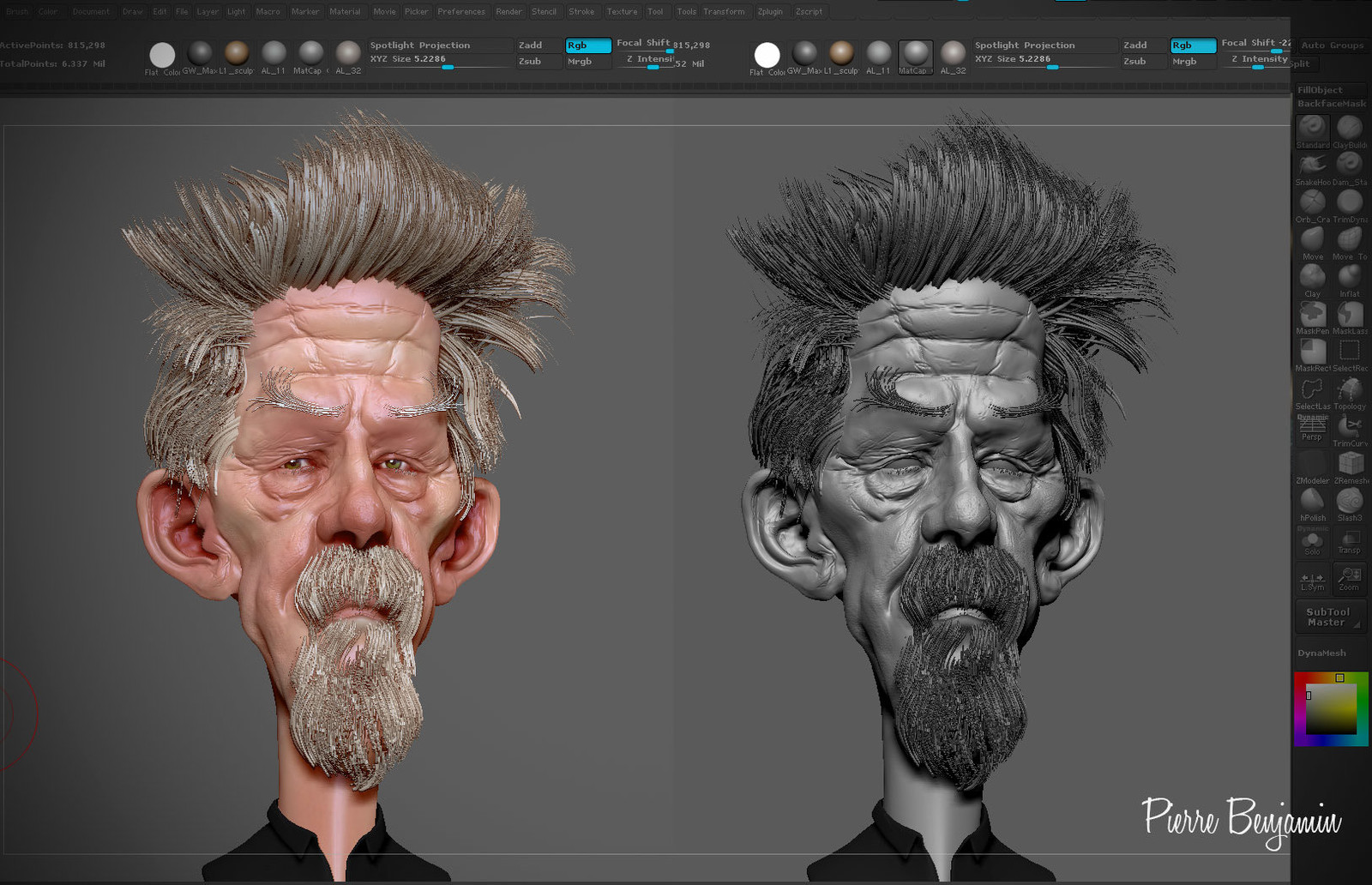
Task: Pick Flat Color material above gray bust
Action: [x=767, y=57]
